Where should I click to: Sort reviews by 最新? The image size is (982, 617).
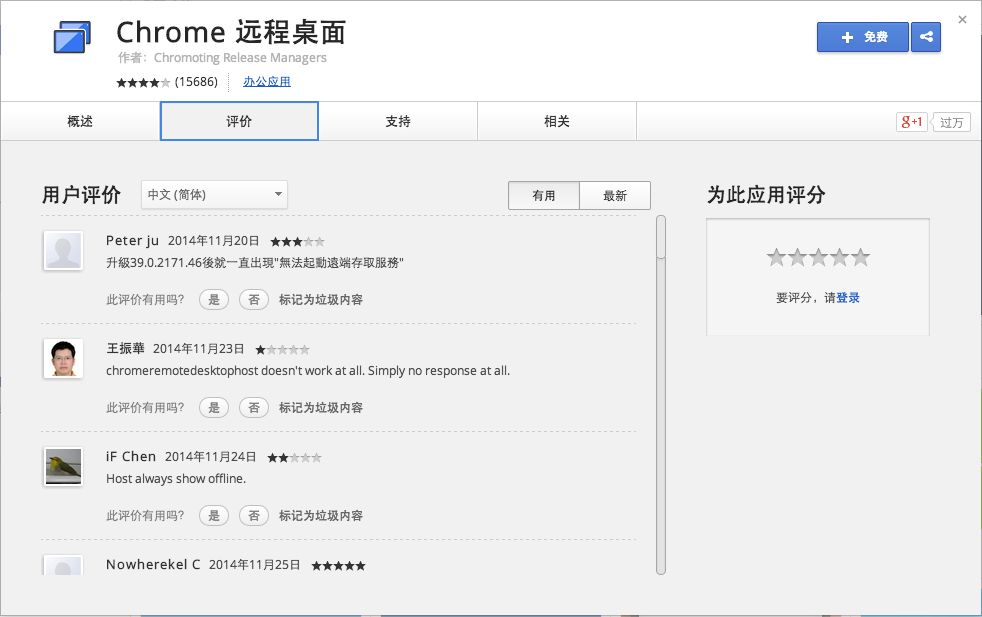click(615, 195)
